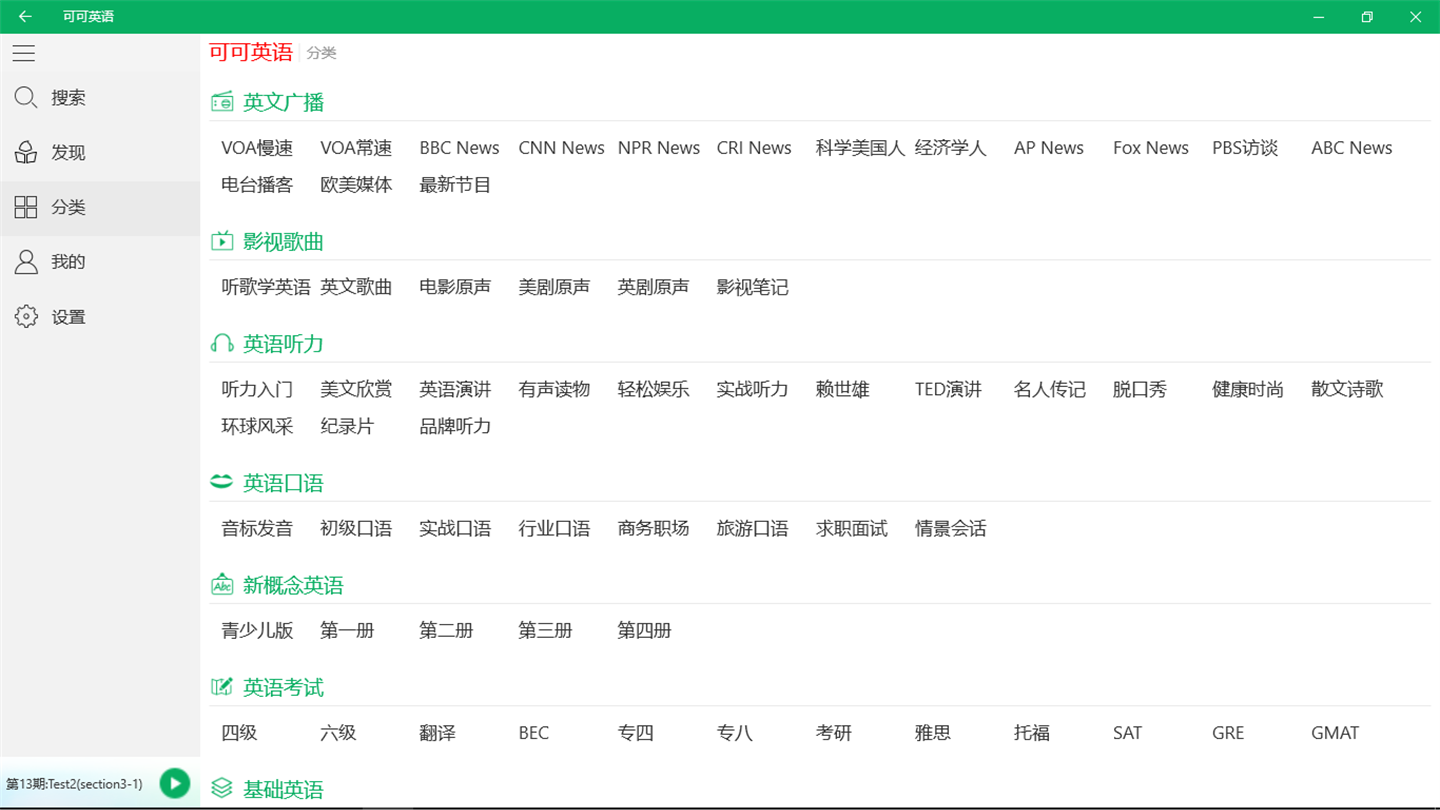The width and height of the screenshot is (1440, 810).
Task: Open the 我的 profile icon
Action: 26,262
